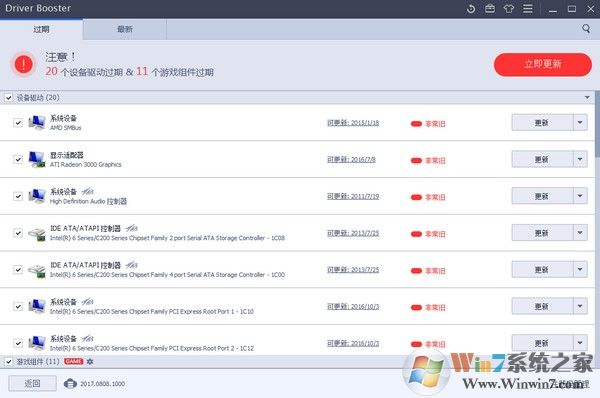Click the WHQL tag on Root Port 1 row
600x398 pixels.
tap(87, 302)
